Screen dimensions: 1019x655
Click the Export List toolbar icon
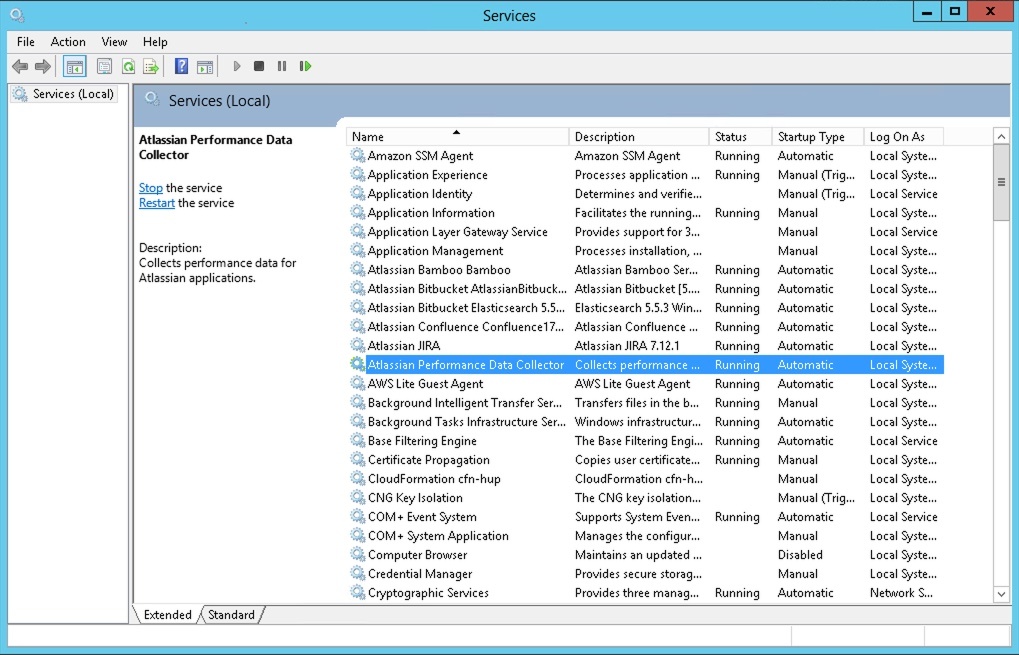click(151, 66)
